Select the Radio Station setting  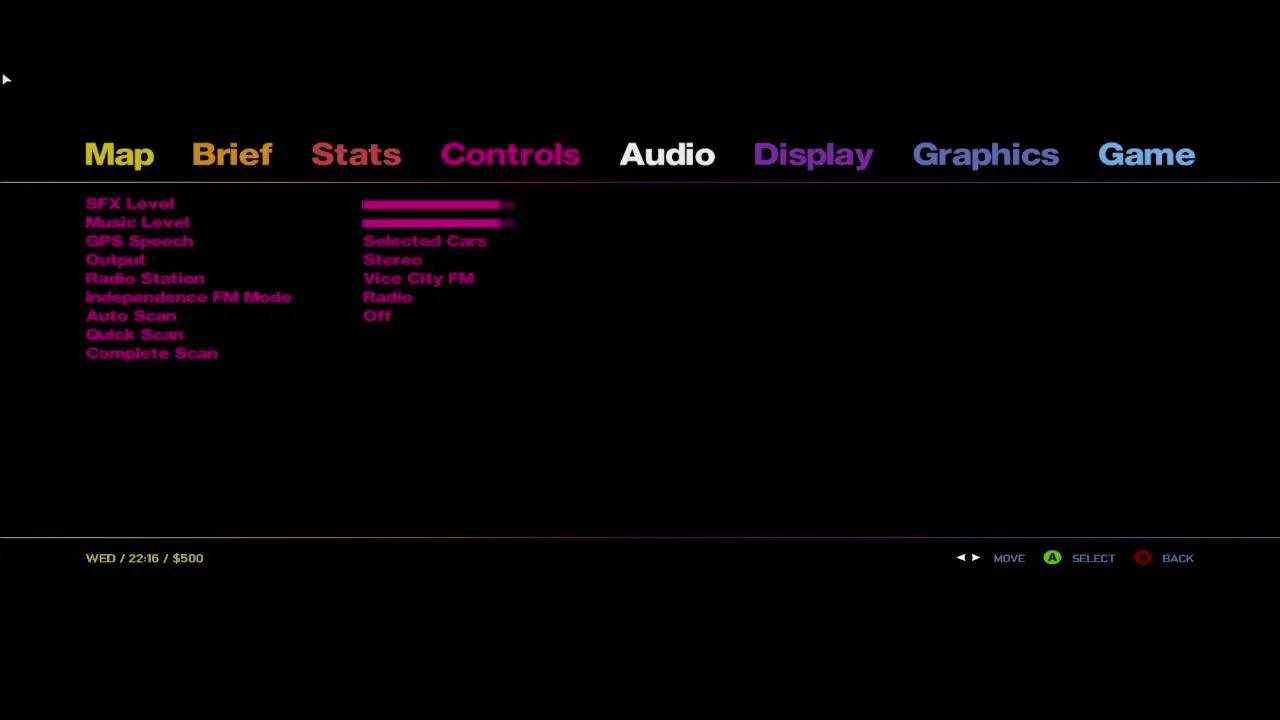(145, 279)
